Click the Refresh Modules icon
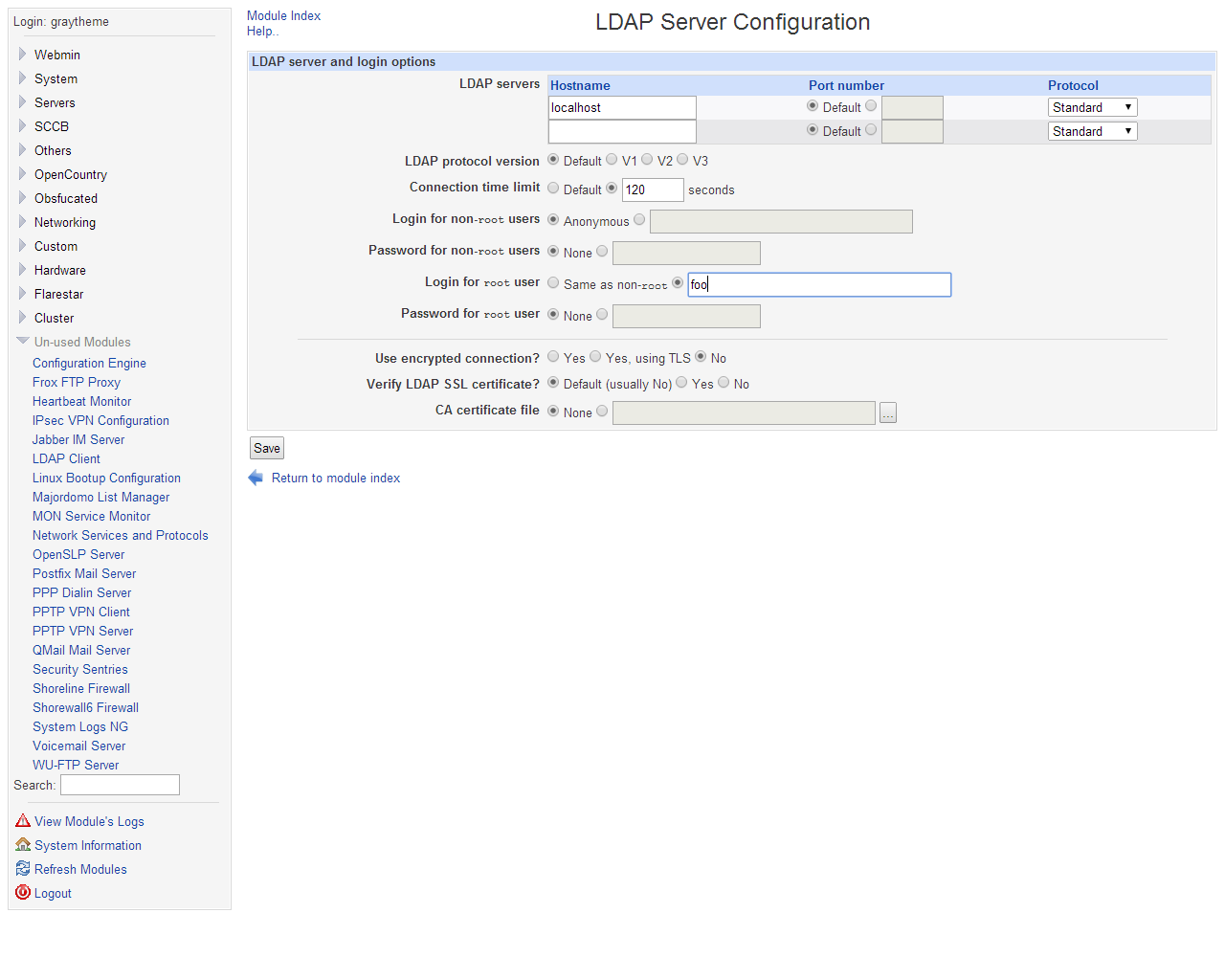This screenshot has width=1225, height=980. tap(23, 869)
